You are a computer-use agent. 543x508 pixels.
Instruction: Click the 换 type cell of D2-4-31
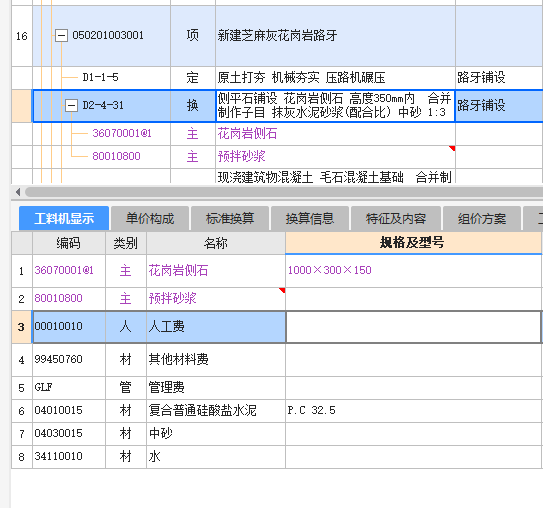pos(193,106)
